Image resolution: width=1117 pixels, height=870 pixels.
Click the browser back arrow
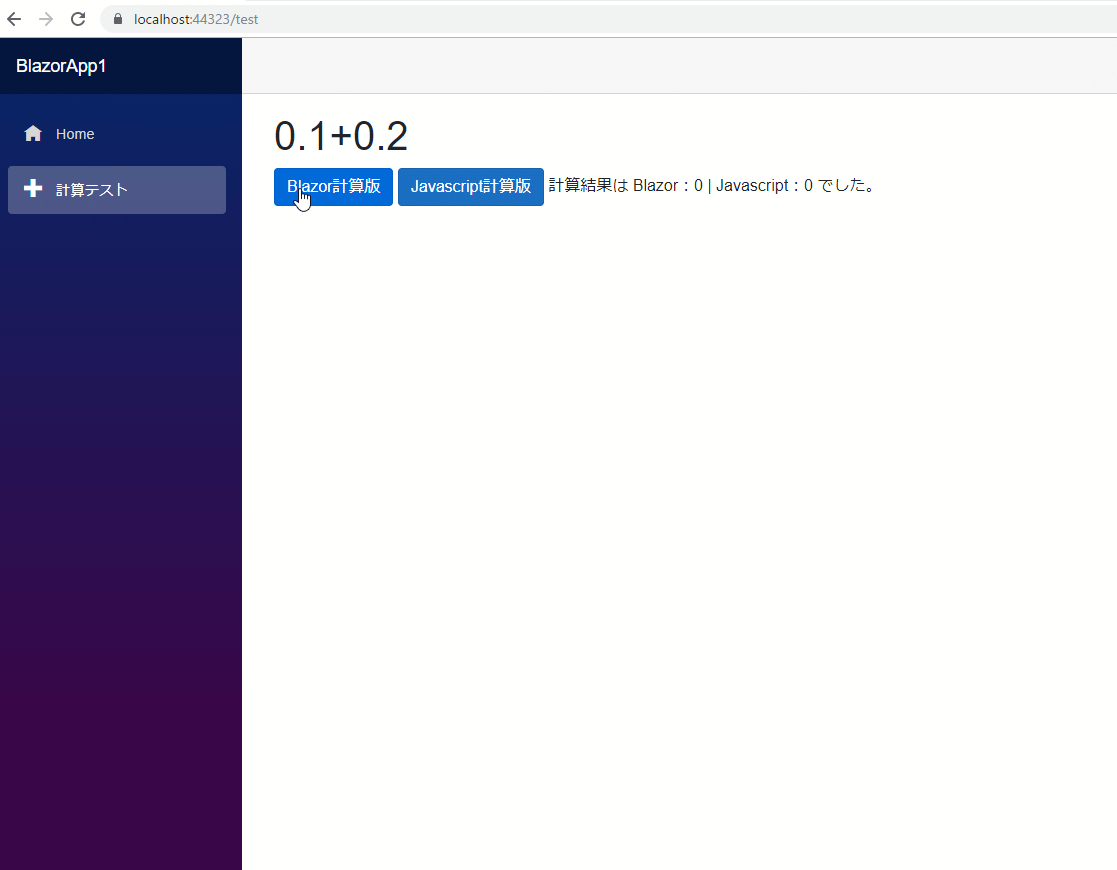coord(14,19)
